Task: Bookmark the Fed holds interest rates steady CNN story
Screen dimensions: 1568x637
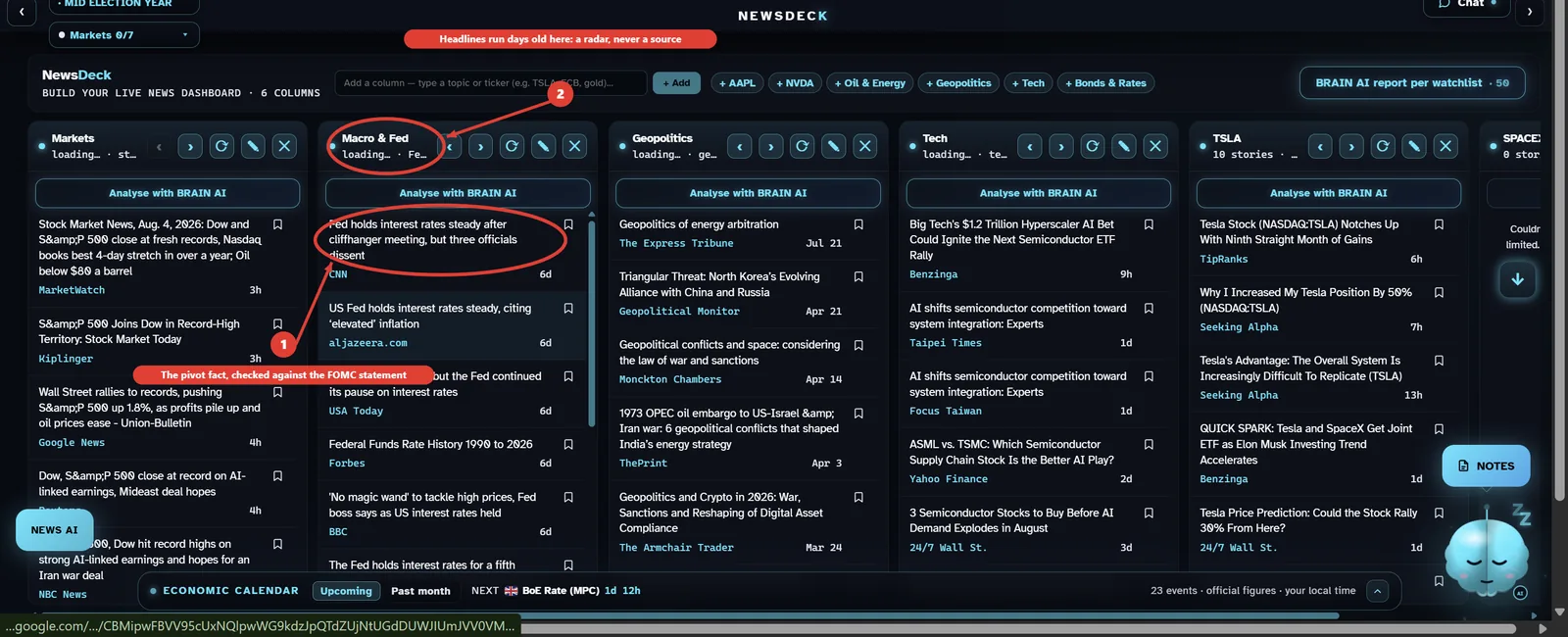Action: point(568,224)
